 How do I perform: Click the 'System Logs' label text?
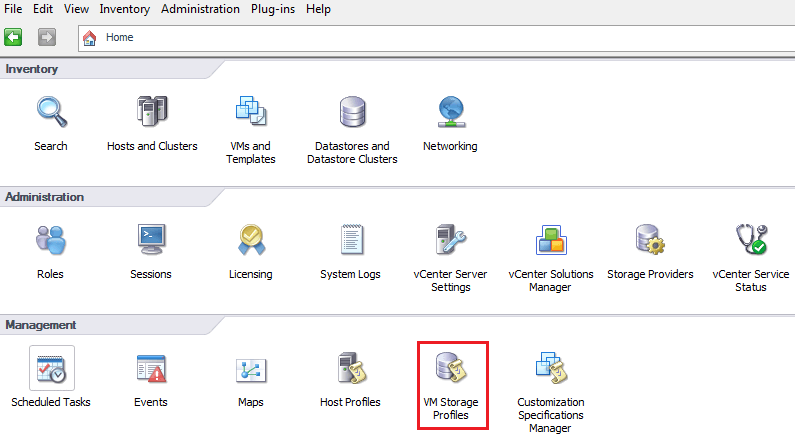pyautogui.click(x=350, y=274)
